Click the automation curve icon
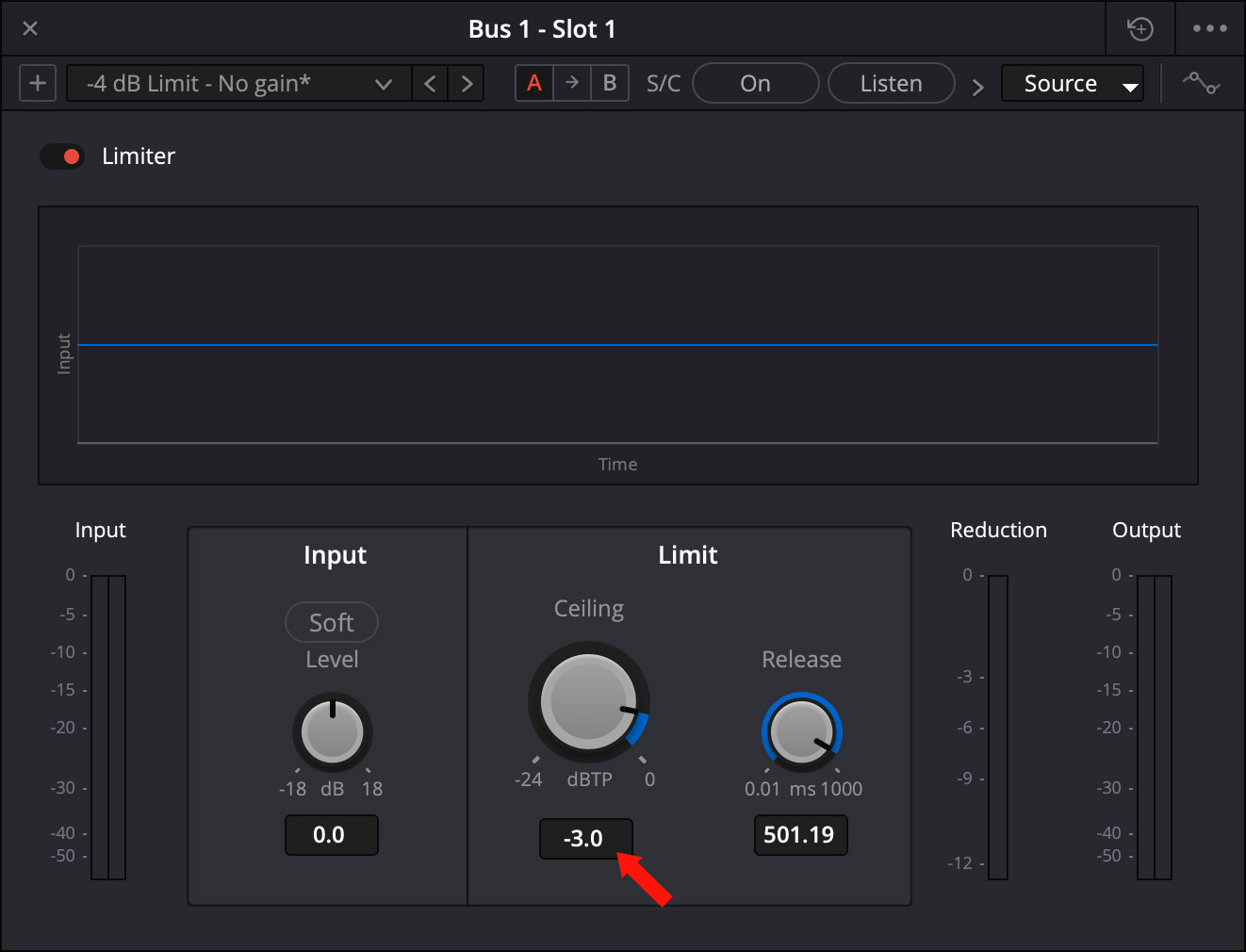 pyautogui.click(x=1201, y=83)
